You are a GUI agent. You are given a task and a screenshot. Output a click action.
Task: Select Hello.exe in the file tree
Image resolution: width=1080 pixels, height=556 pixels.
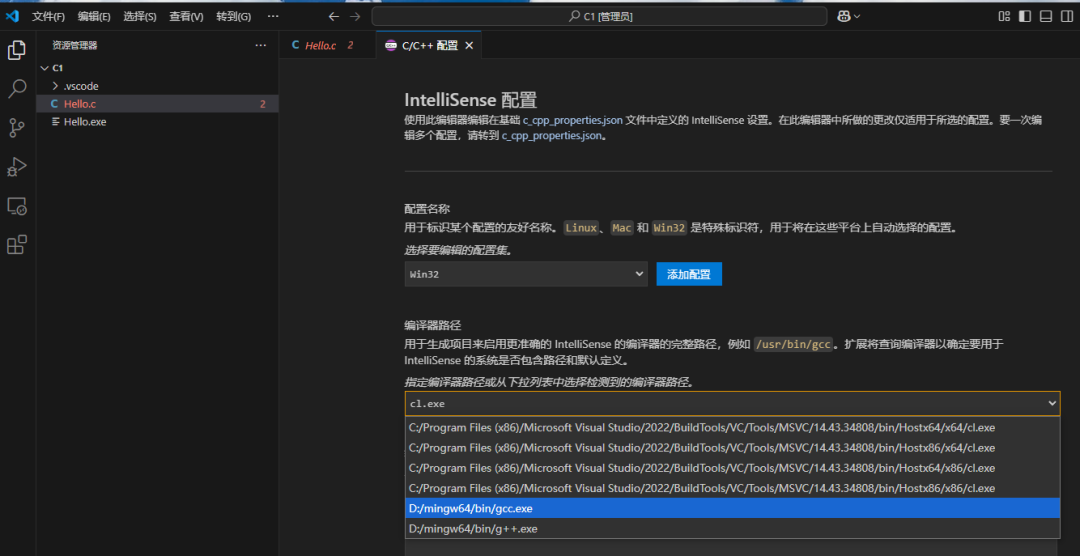pyautogui.click(x=158, y=121)
